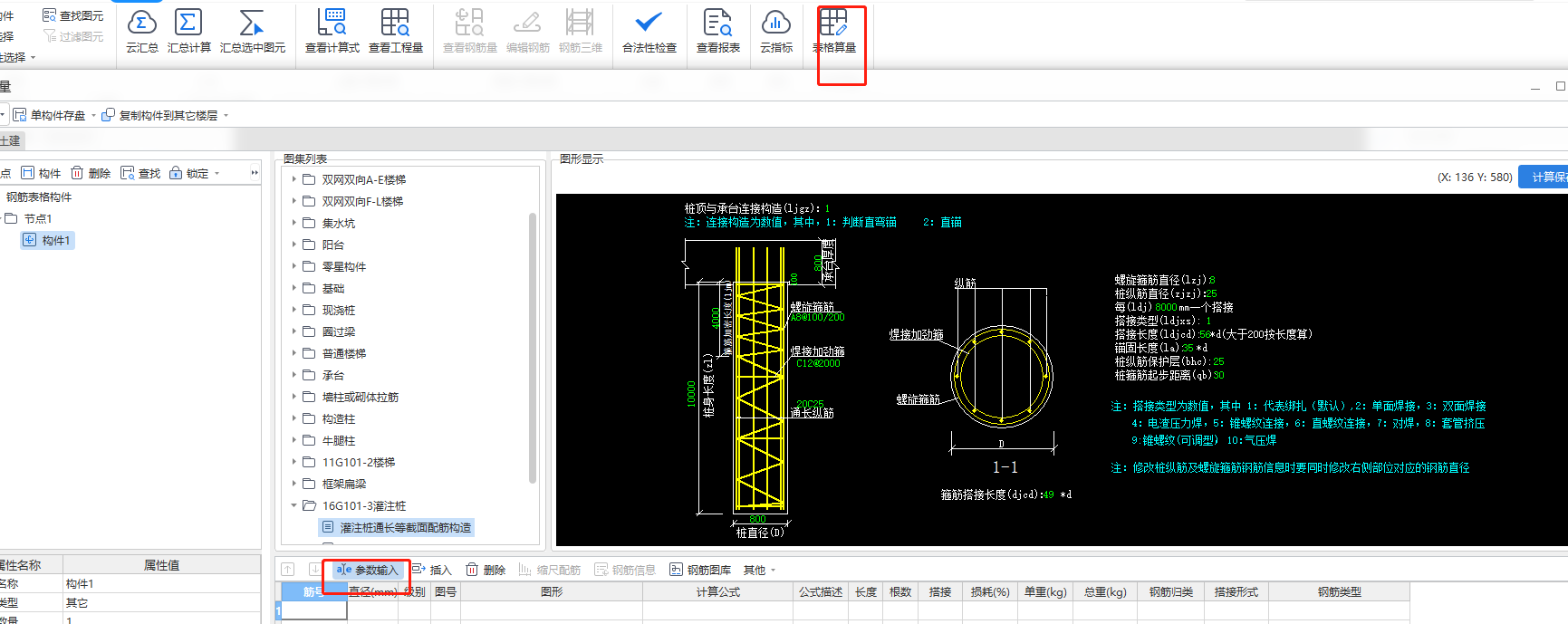Click 单构件存盘 save component
Viewport: 1568px width, 624px height.
click(x=49, y=115)
